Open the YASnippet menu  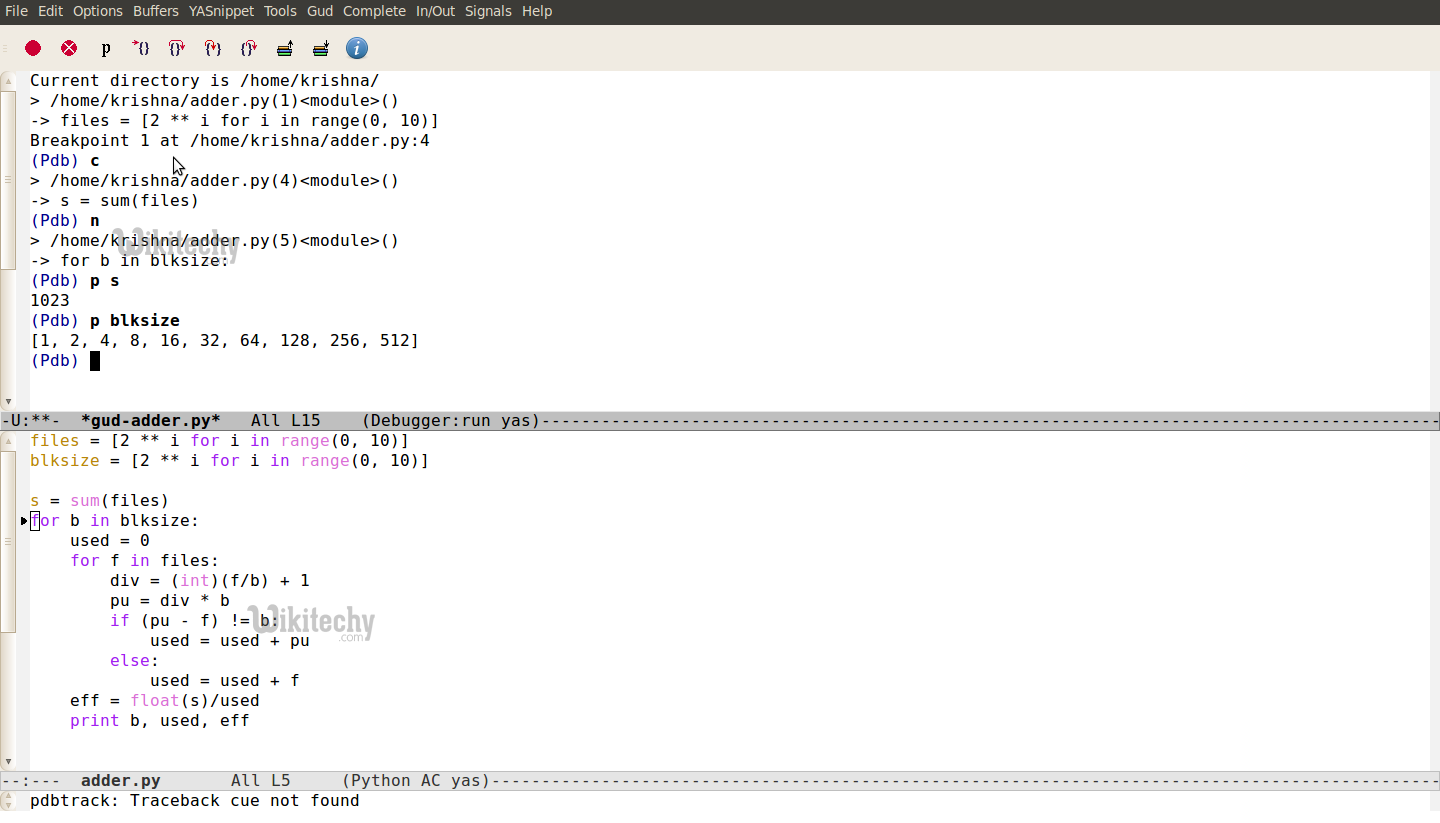pos(221,11)
